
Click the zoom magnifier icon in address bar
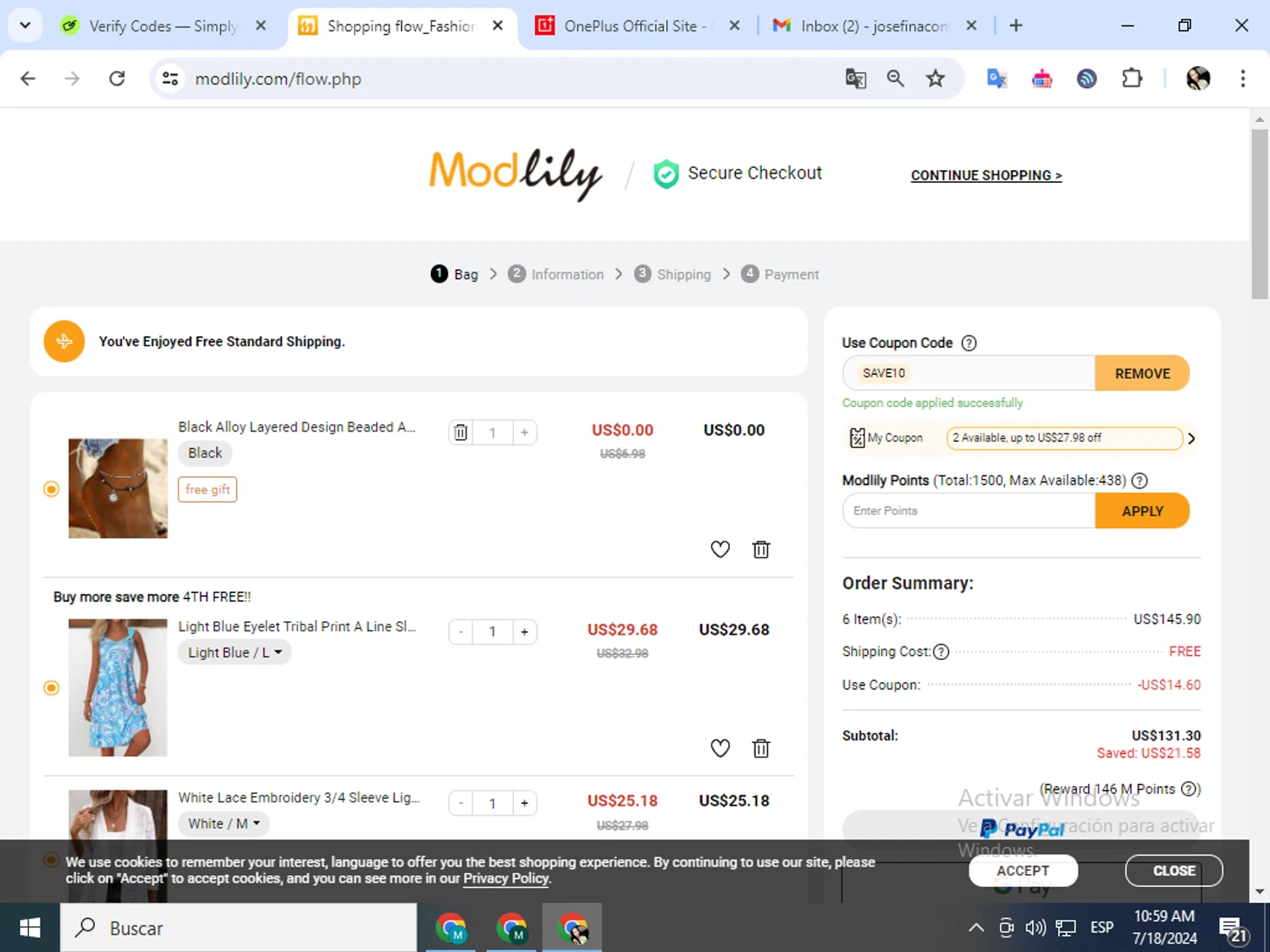point(895,79)
